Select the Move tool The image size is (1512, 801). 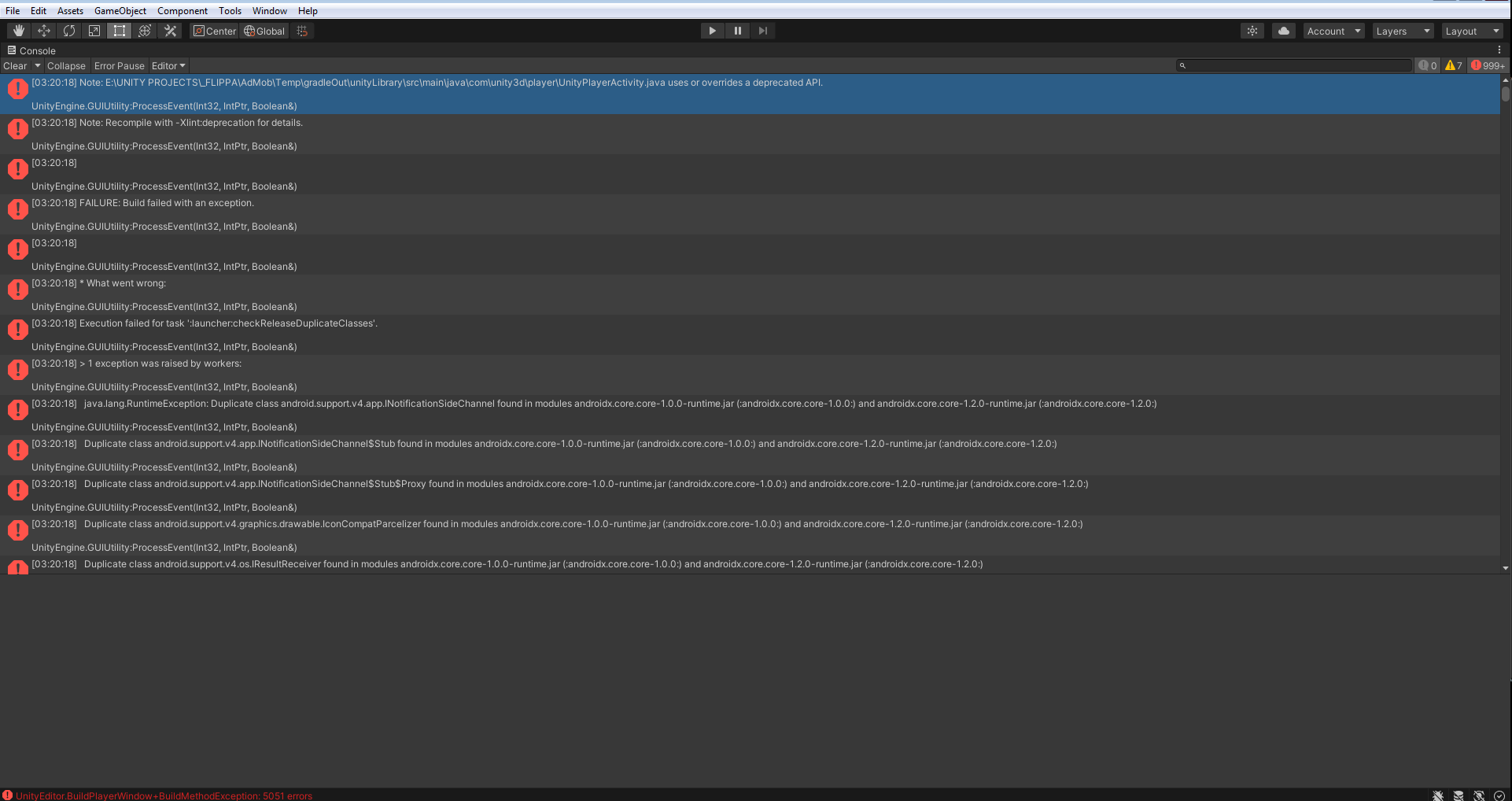click(x=43, y=30)
